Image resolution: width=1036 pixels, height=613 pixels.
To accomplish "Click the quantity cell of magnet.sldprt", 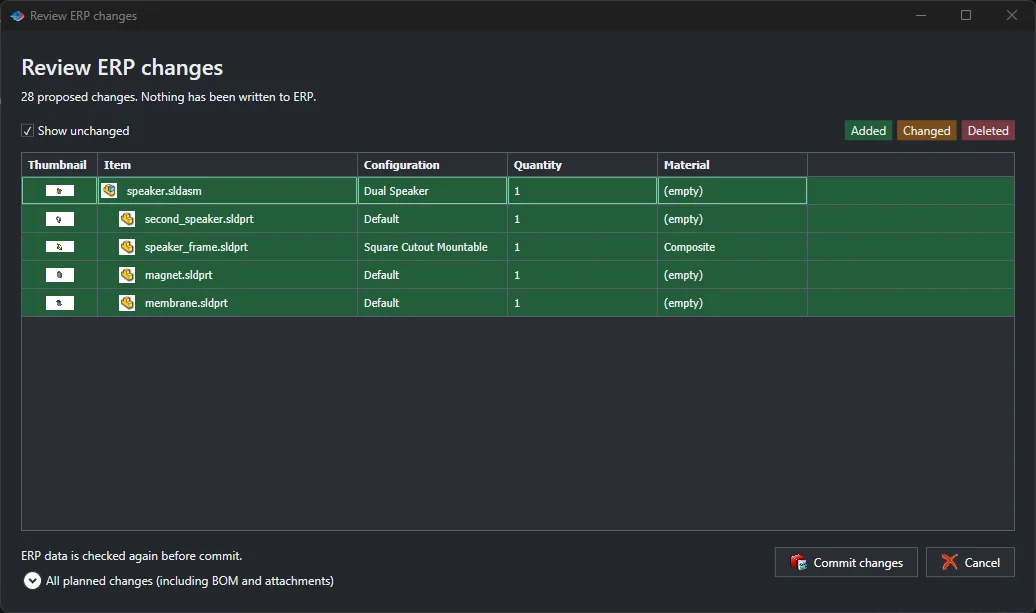I will coord(582,275).
